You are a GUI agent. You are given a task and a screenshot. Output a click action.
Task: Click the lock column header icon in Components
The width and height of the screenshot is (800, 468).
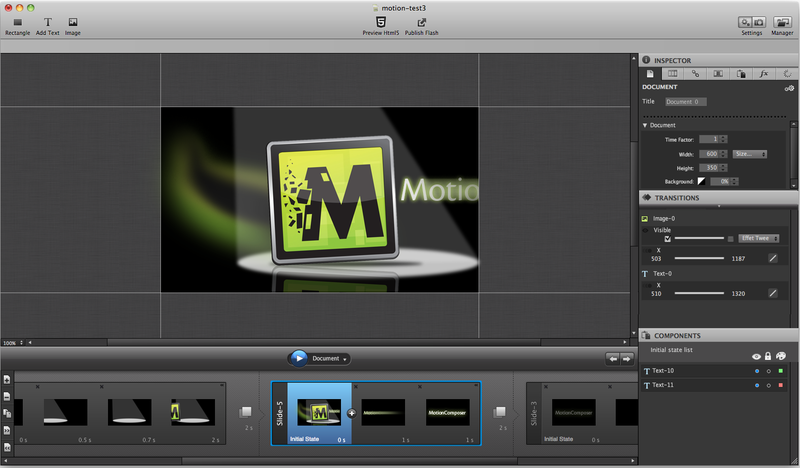tap(768, 356)
